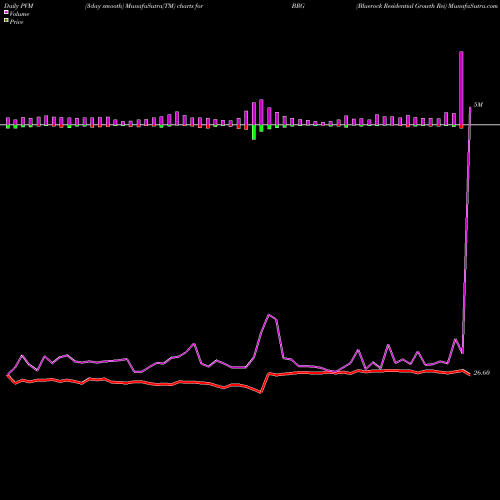Screen dimensions: 500x500
Task: Click the '(3day smooth) MunafaSutra(TM) charts for' text
Action: 144,6
